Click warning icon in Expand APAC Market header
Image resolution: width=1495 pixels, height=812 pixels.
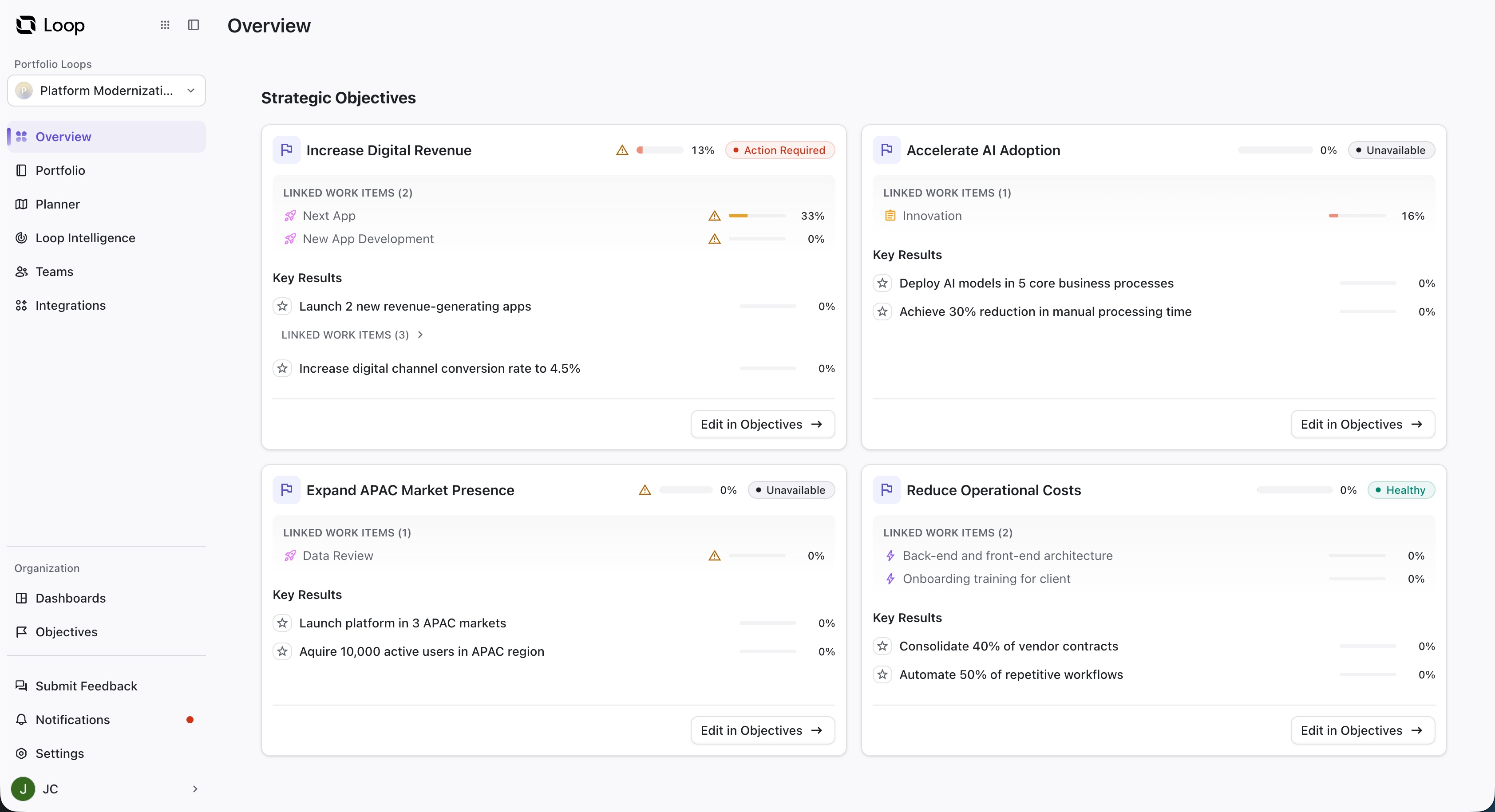pyautogui.click(x=645, y=490)
